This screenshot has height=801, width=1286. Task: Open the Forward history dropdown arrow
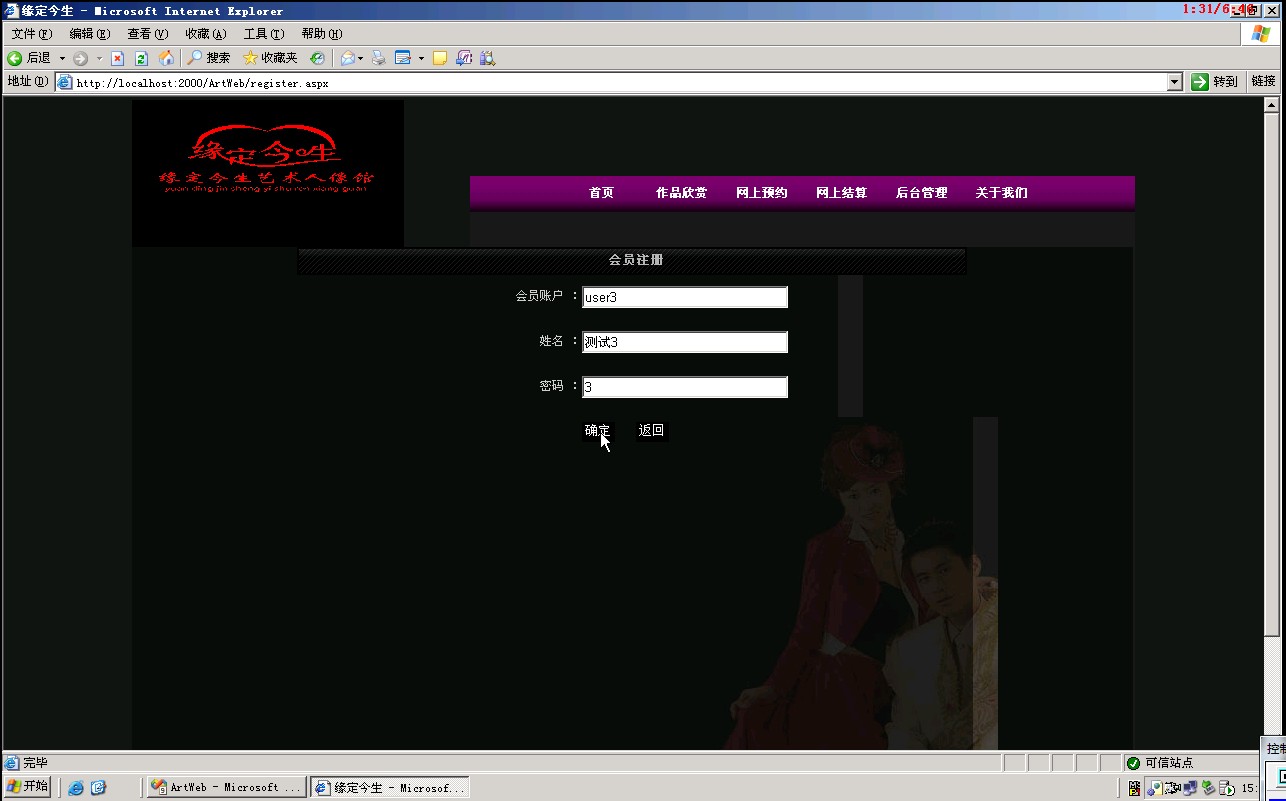(x=99, y=58)
